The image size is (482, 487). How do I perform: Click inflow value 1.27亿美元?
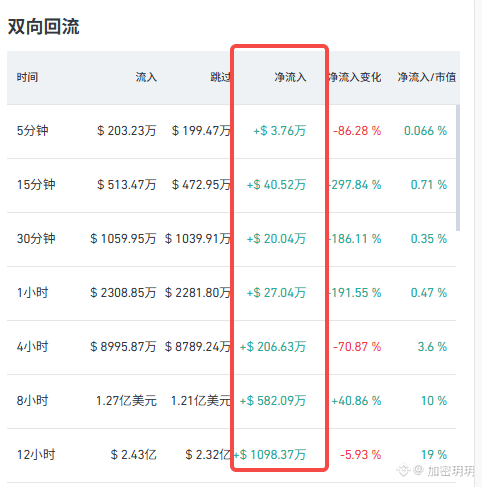(x=126, y=400)
